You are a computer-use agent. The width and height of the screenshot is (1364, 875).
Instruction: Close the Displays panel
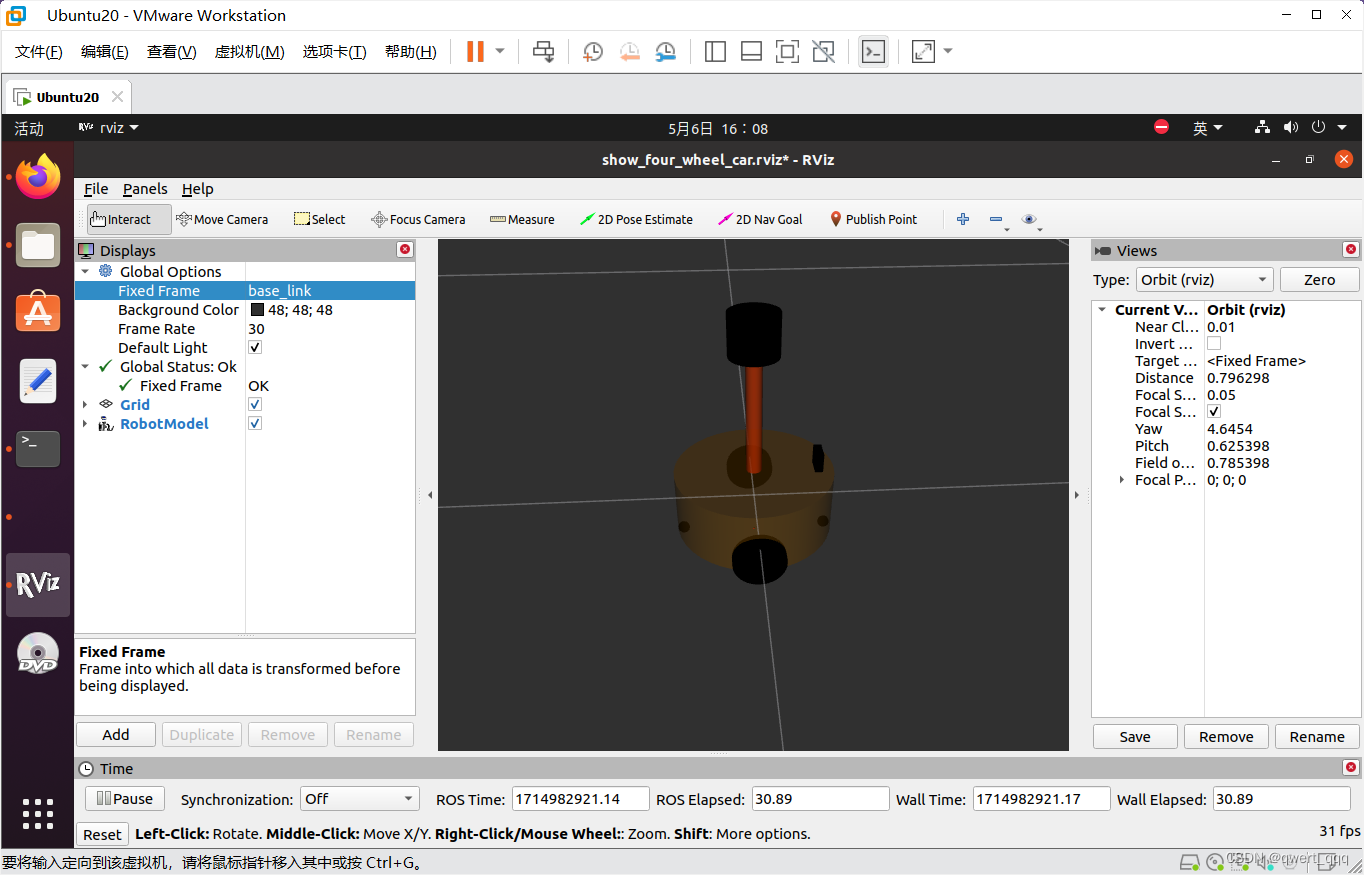coord(405,250)
